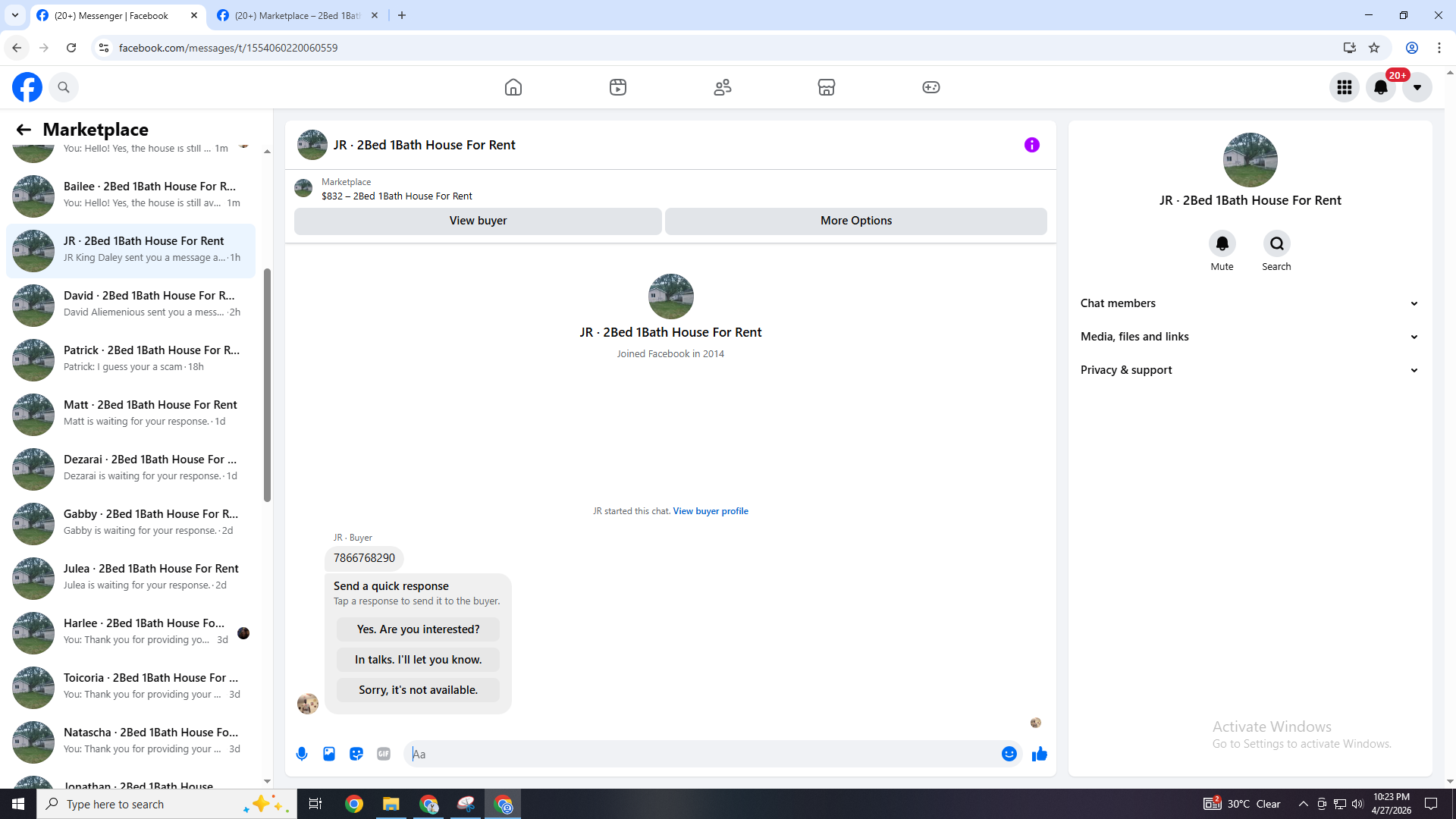Open the Chrome tab search dropdown
This screenshot has width=1456, height=819.
pos(15,15)
